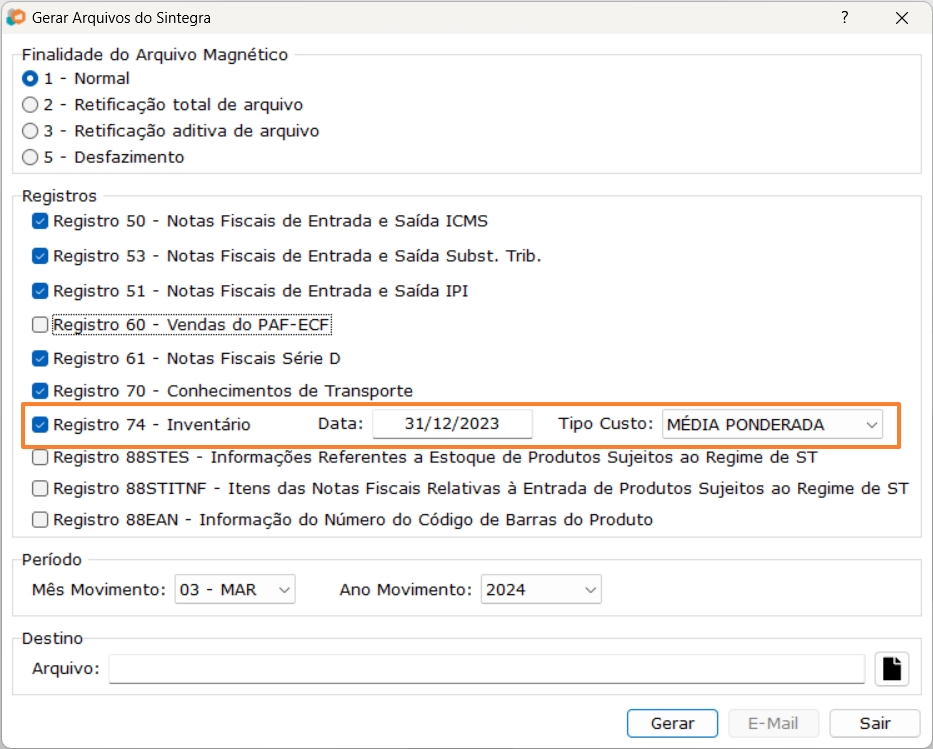Uncheck Registro 50 Notas Fiscais ICMS
Screen dimensions: 933x749
point(40,221)
